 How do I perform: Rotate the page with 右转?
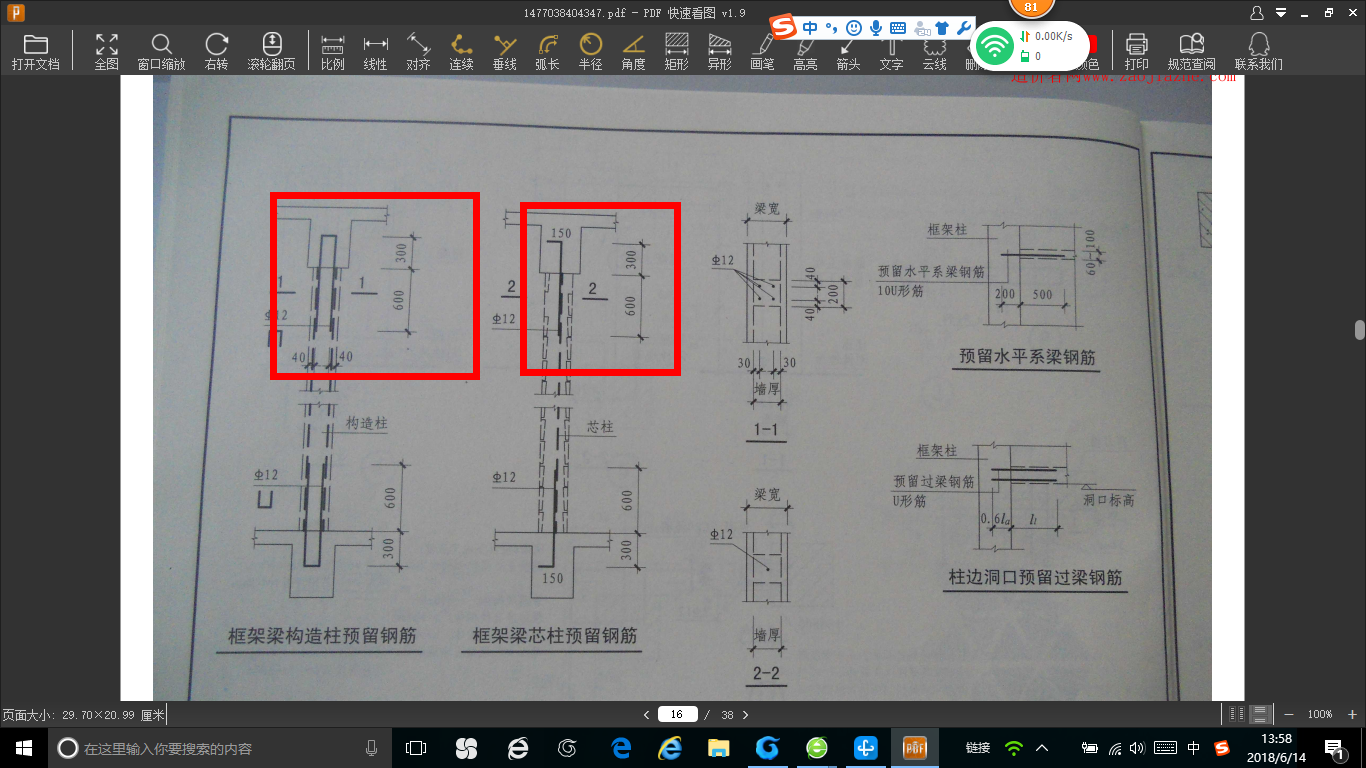(x=216, y=51)
